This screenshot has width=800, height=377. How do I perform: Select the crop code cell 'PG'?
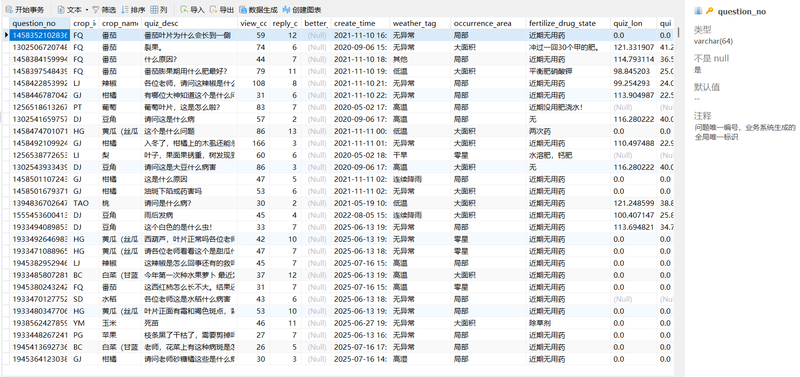point(85,335)
